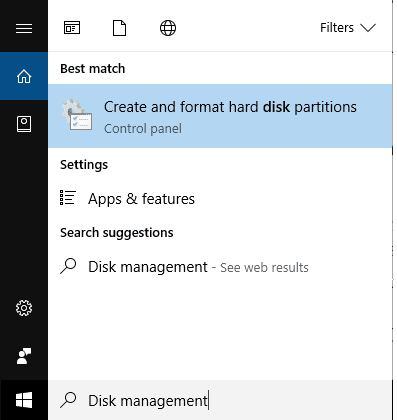Select the Home icon in sidebar
Viewport: 397px width, 420px height.
(x=24, y=76)
